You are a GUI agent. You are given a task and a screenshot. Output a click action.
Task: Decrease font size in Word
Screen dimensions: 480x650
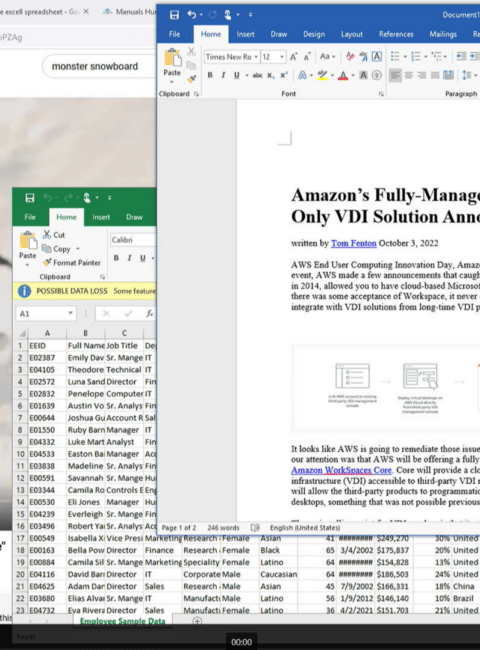(x=307, y=57)
